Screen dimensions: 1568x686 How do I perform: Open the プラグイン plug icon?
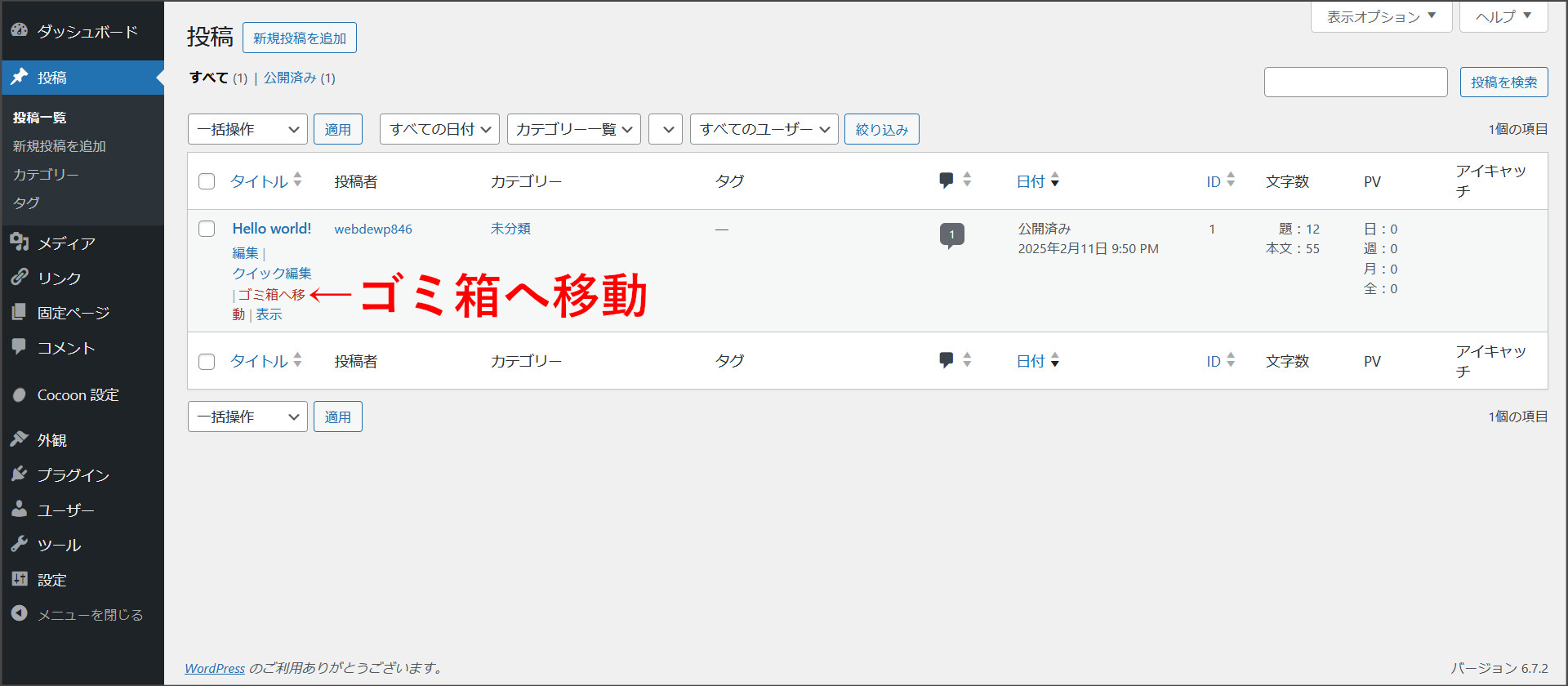pyautogui.click(x=20, y=474)
